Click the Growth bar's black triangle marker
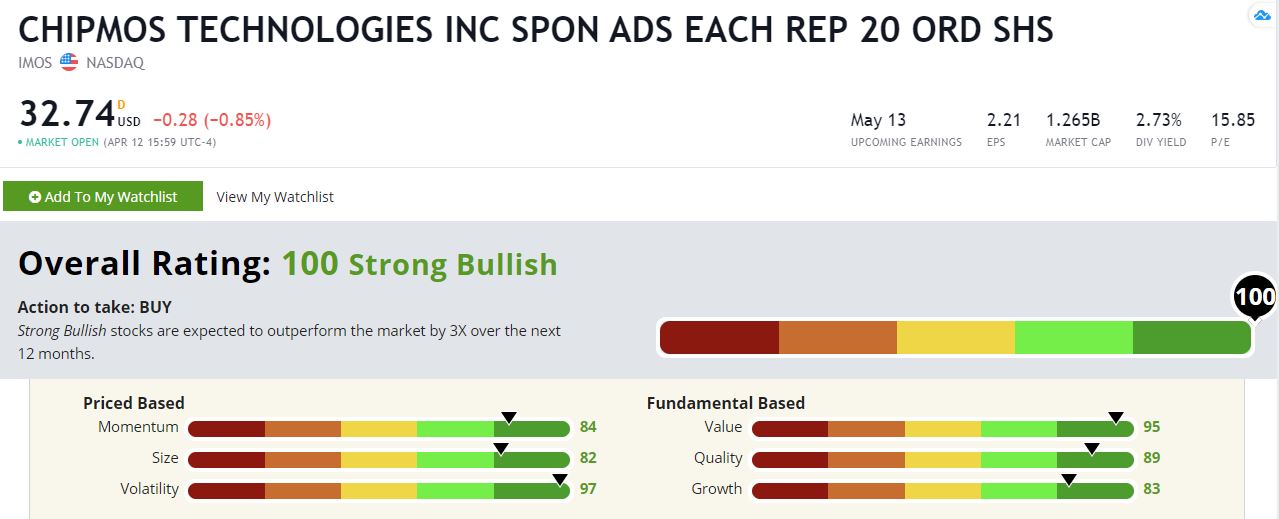Screen dimensions: 1279x519 [1068, 479]
